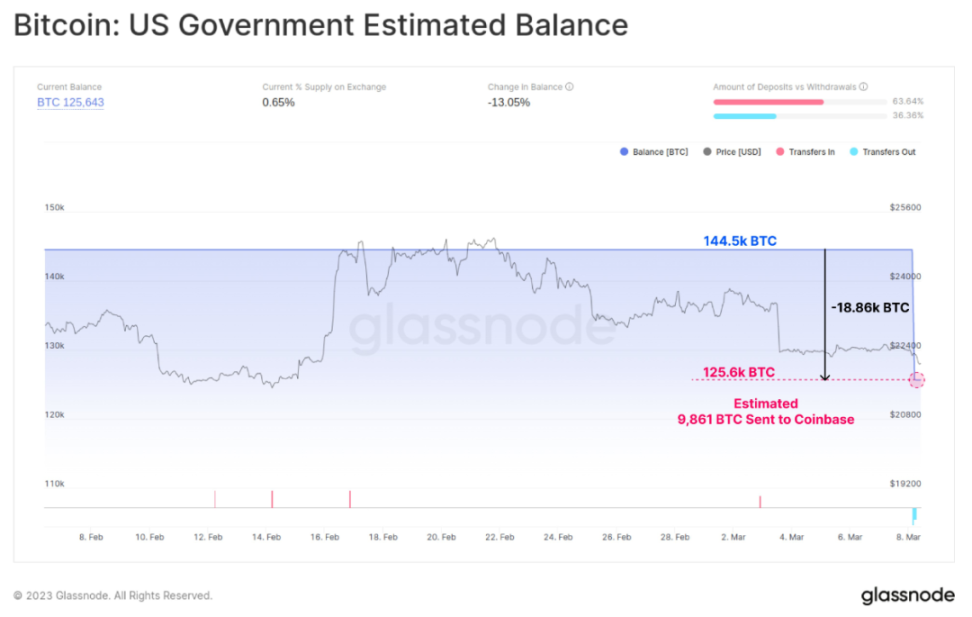
Task: Click the pink transfer bar near 3. Mar
Action: click(760, 501)
